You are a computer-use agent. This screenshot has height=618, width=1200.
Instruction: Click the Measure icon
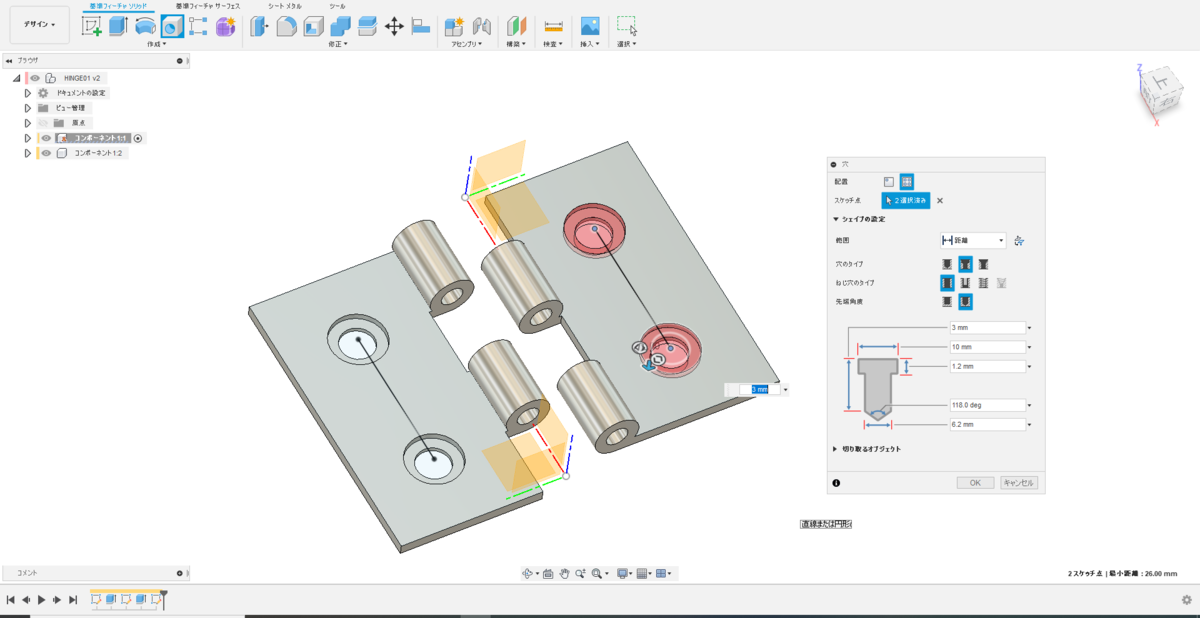(553, 27)
